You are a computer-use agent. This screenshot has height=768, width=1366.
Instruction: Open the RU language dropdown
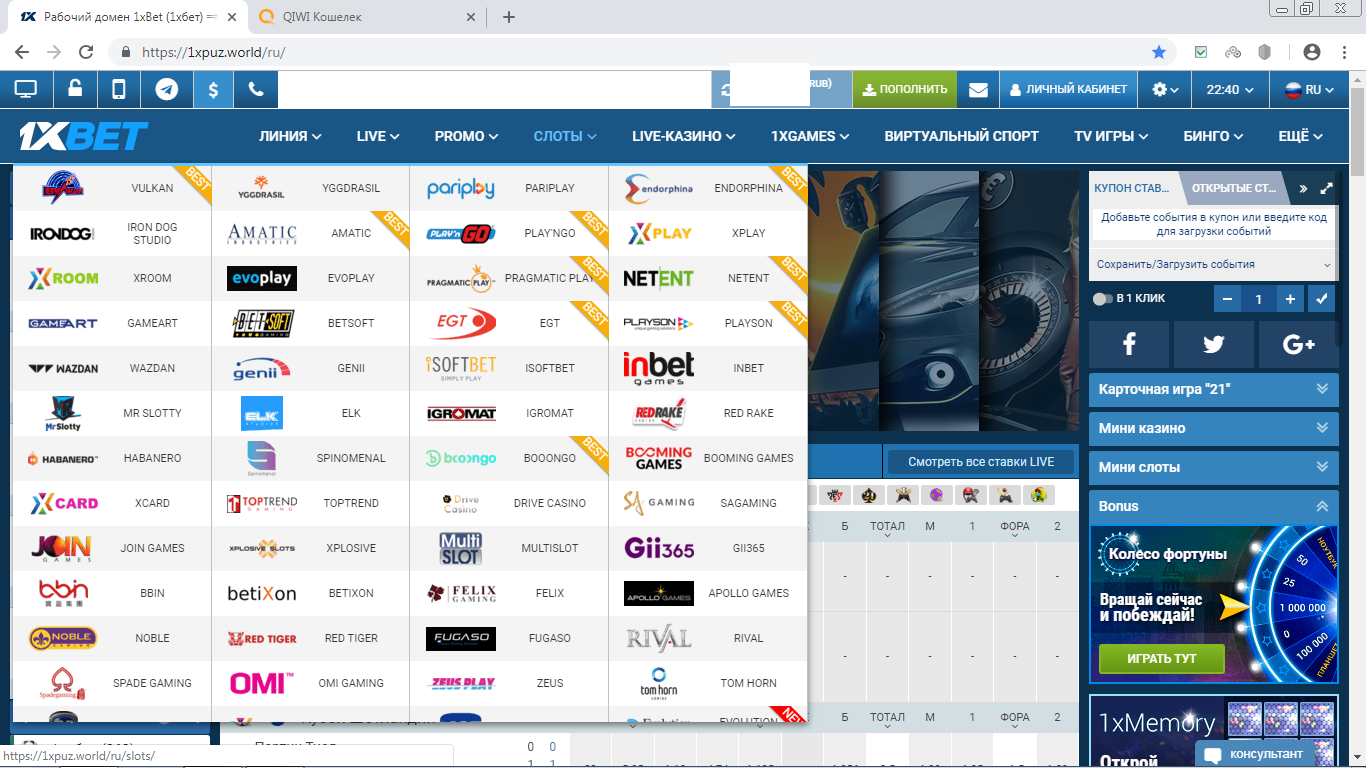[x=1309, y=90]
